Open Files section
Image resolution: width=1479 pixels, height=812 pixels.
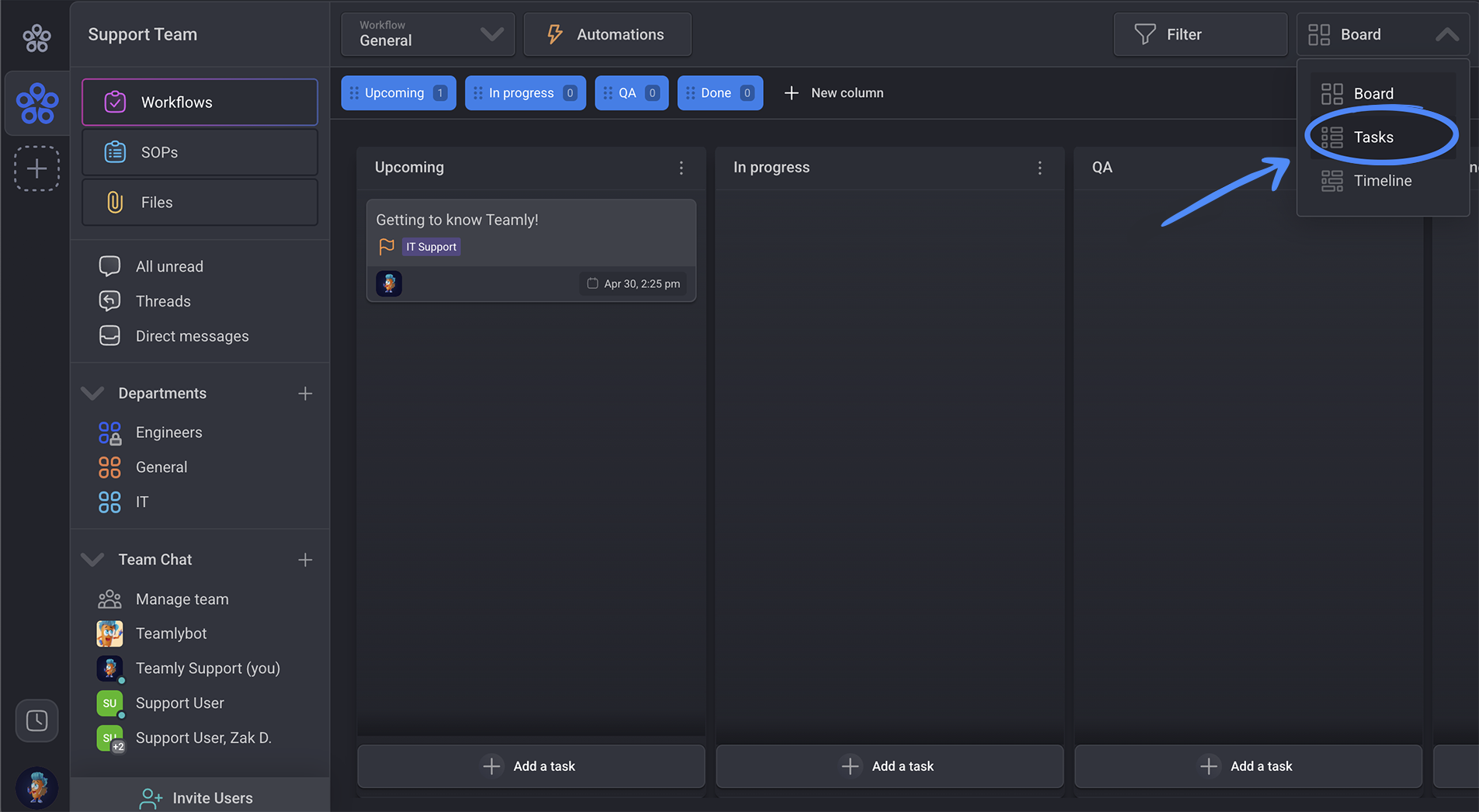(200, 202)
